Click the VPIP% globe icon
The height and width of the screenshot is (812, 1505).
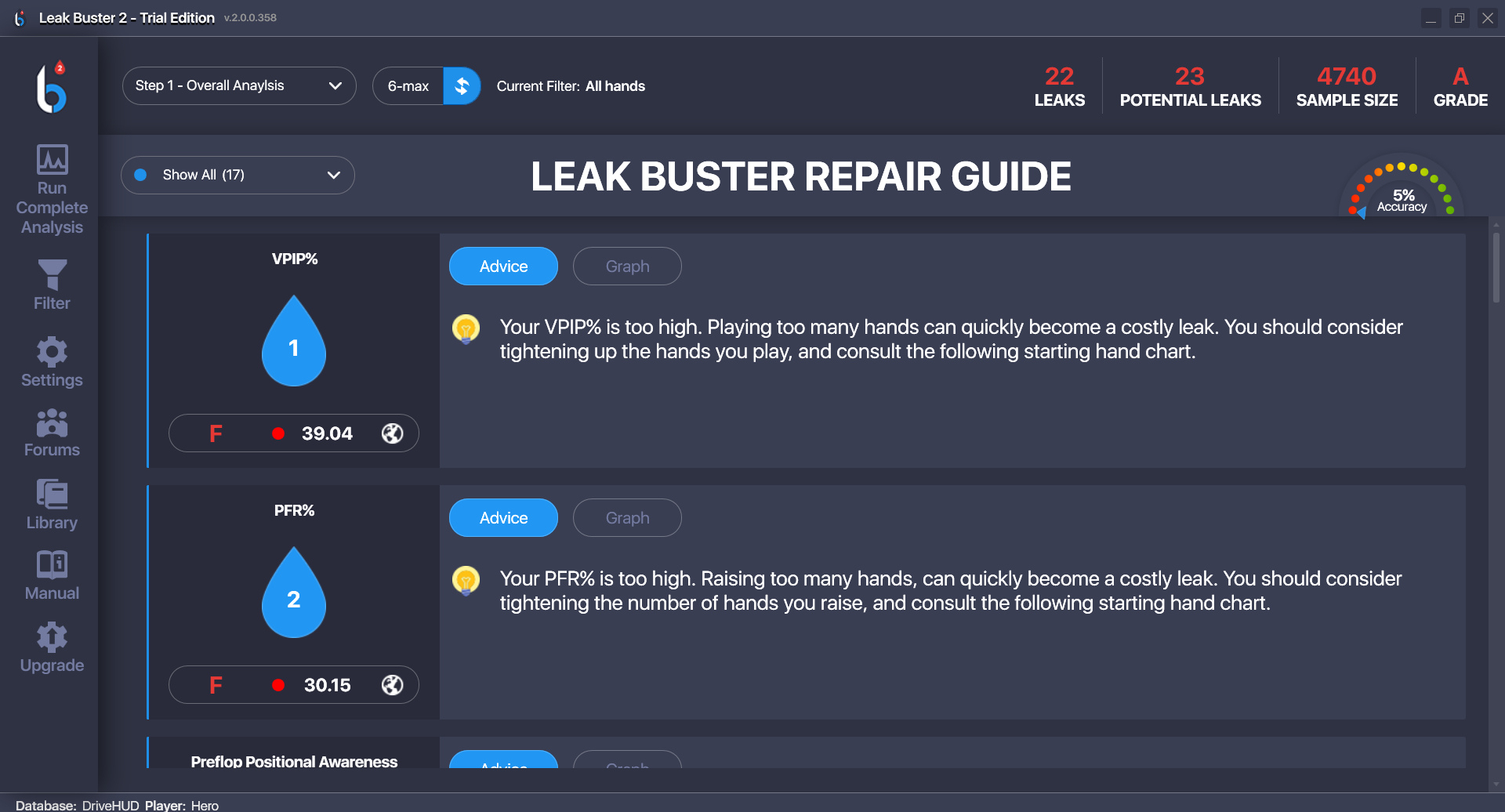tap(392, 433)
